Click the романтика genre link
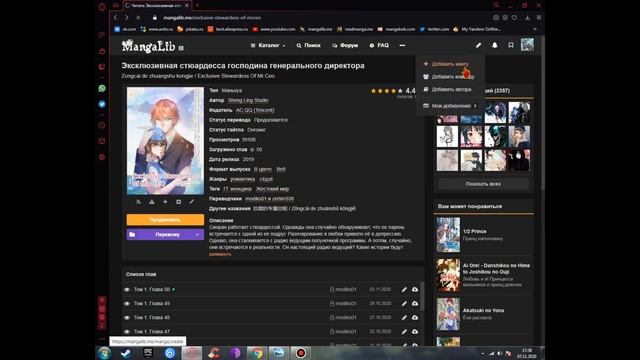 (242, 179)
